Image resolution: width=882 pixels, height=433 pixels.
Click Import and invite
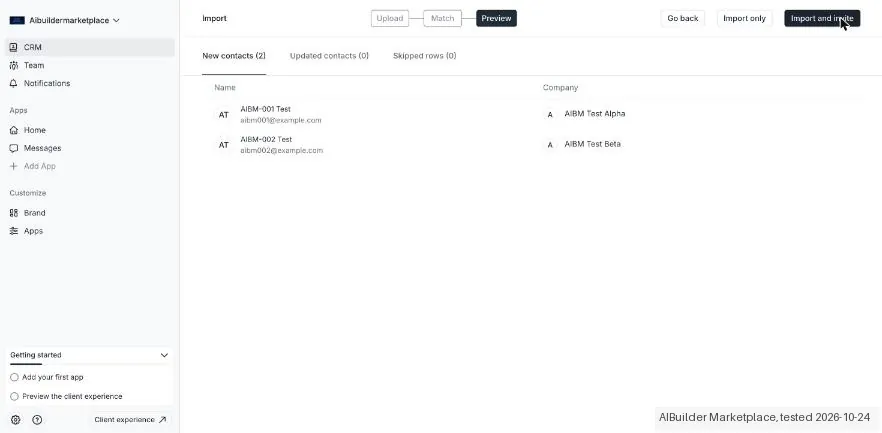pyautogui.click(x=822, y=18)
